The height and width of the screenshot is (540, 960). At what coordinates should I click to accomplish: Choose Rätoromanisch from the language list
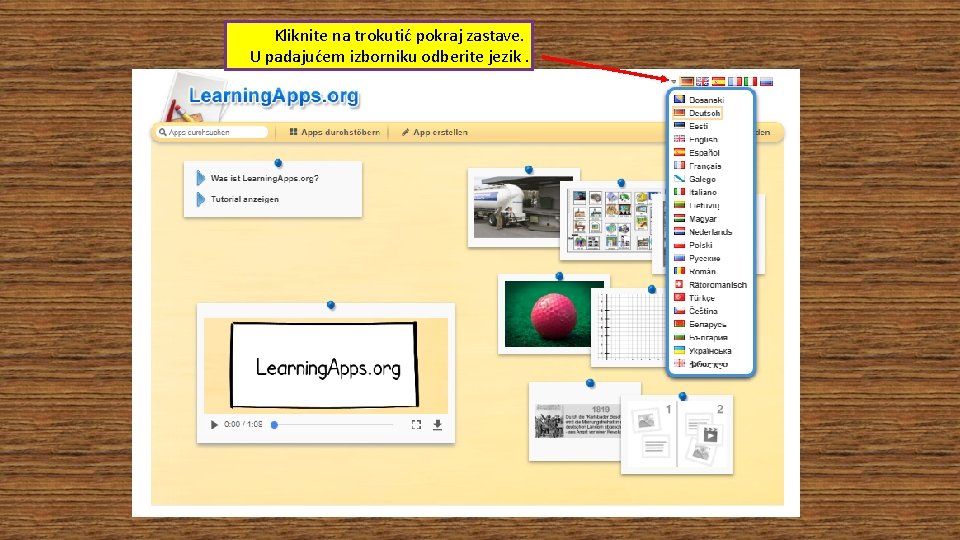(710, 285)
